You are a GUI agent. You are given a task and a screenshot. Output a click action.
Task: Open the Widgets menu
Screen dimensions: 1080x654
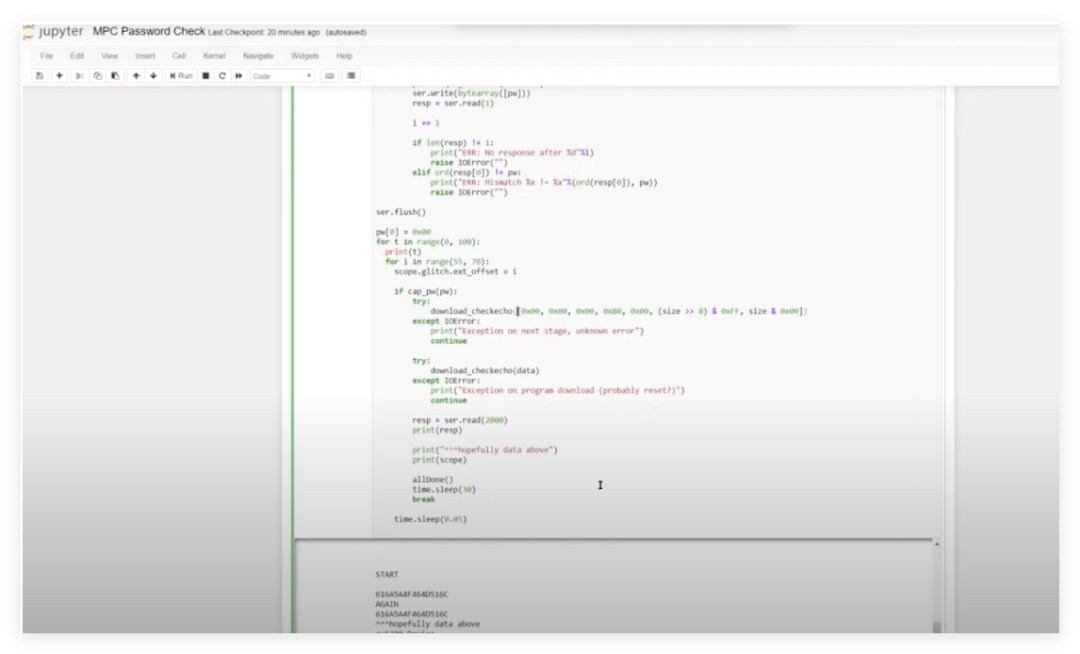(305, 56)
